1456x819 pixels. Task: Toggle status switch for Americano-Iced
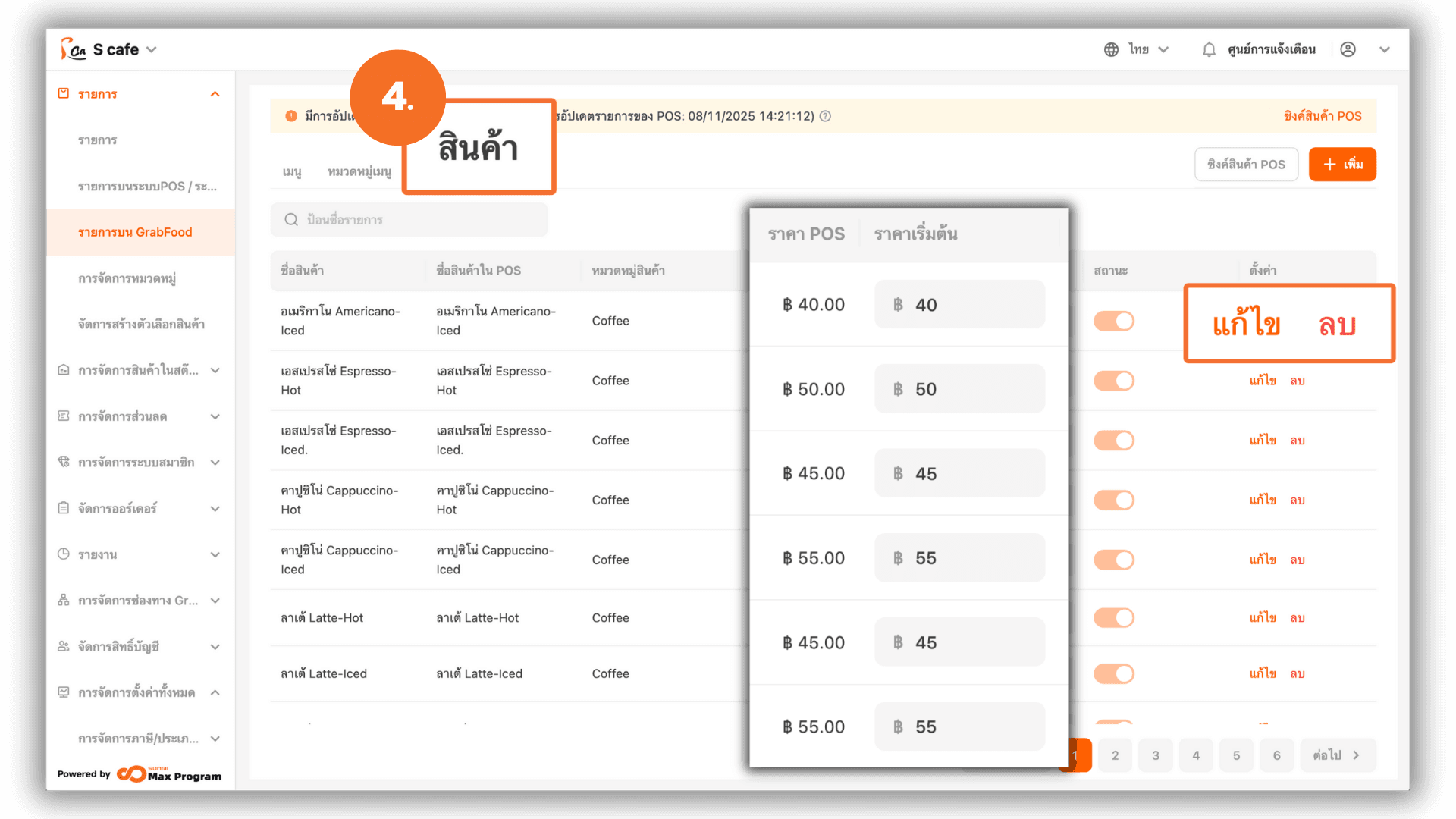click(1113, 321)
